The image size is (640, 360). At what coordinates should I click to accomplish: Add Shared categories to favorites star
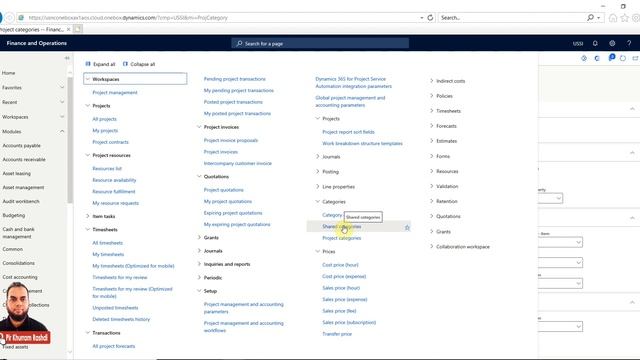pyautogui.click(x=407, y=228)
